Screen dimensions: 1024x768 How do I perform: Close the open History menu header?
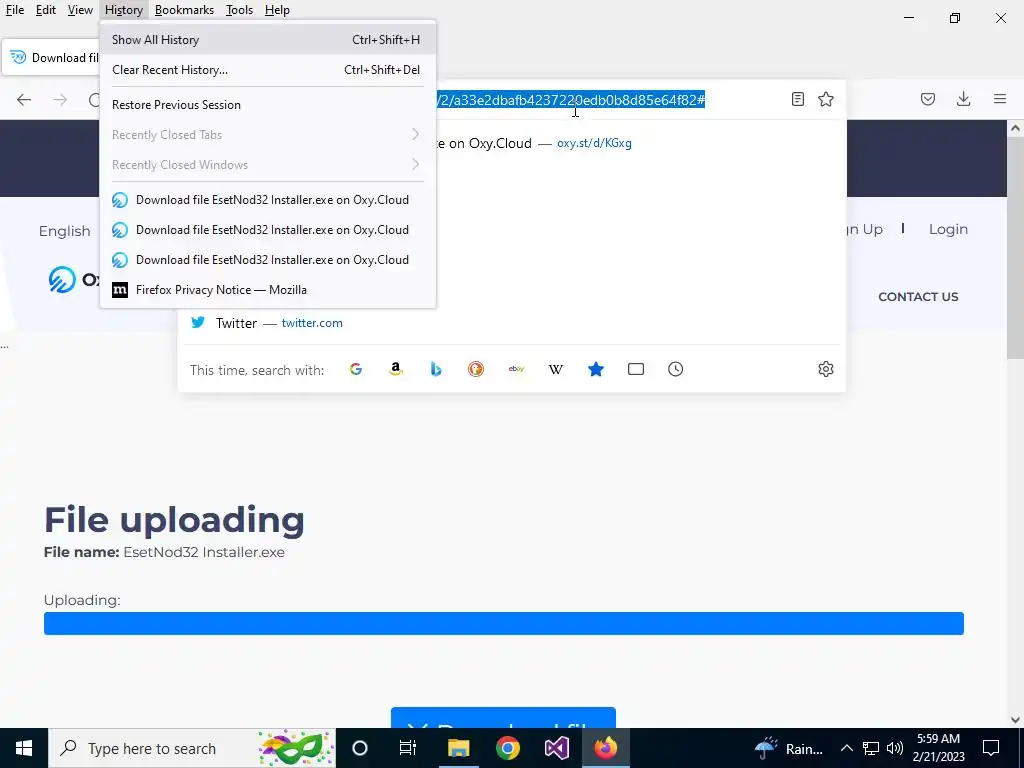coord(123,10)
